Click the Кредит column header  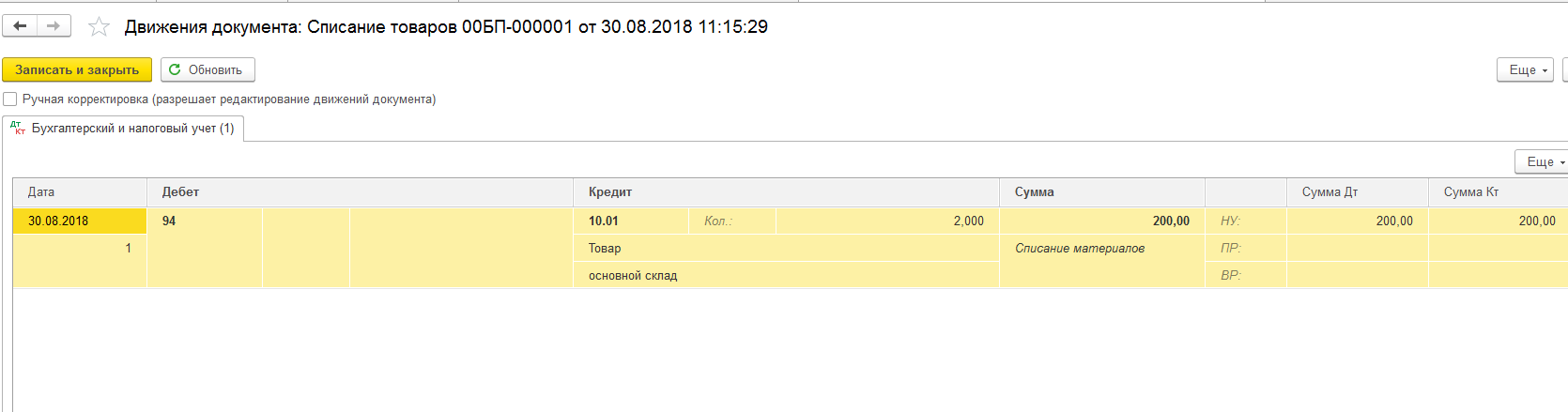pos(609,192)
